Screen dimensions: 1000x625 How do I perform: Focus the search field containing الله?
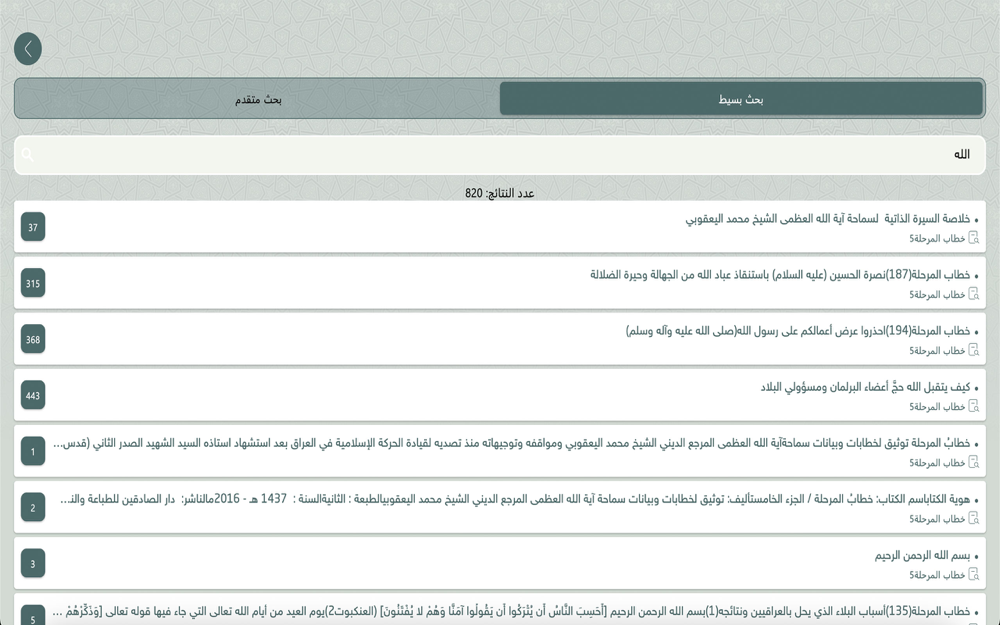(x=500, y=155)
